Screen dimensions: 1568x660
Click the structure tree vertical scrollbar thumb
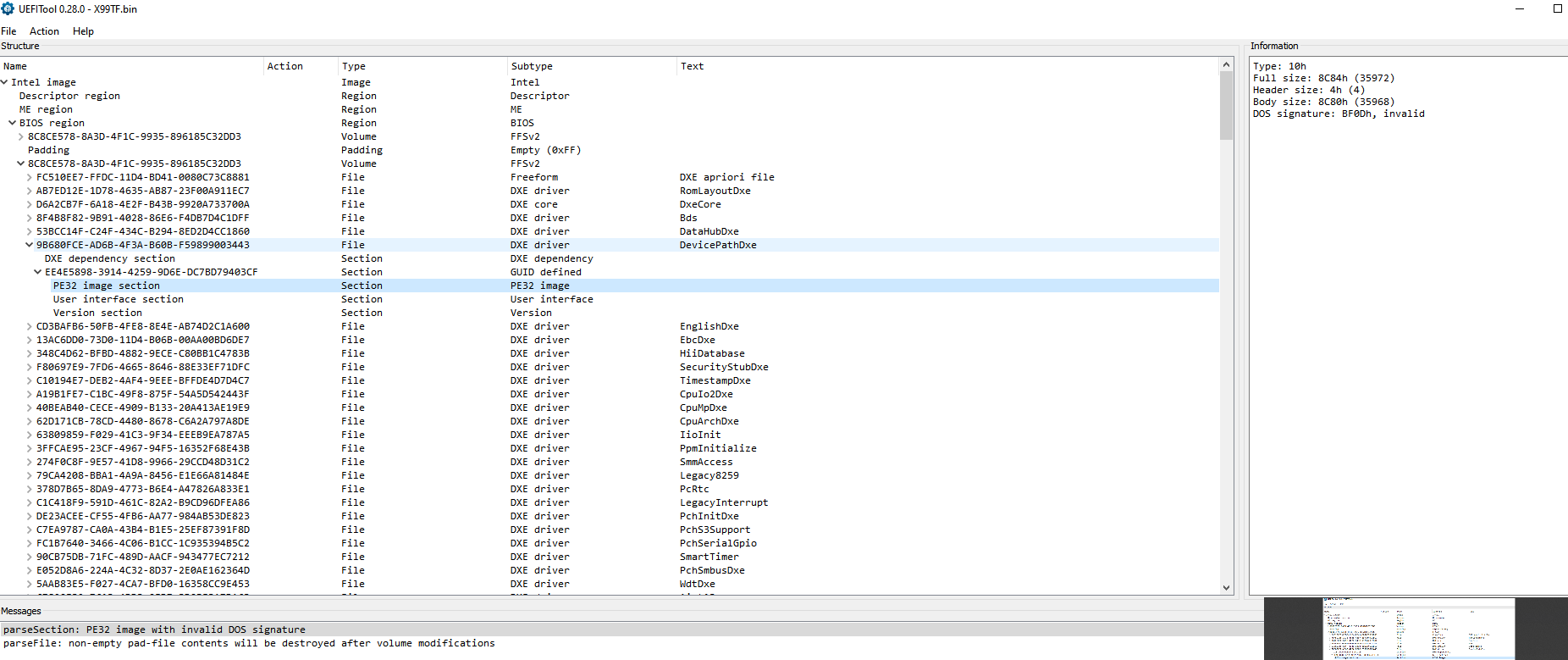click(x=1226, y=106)
